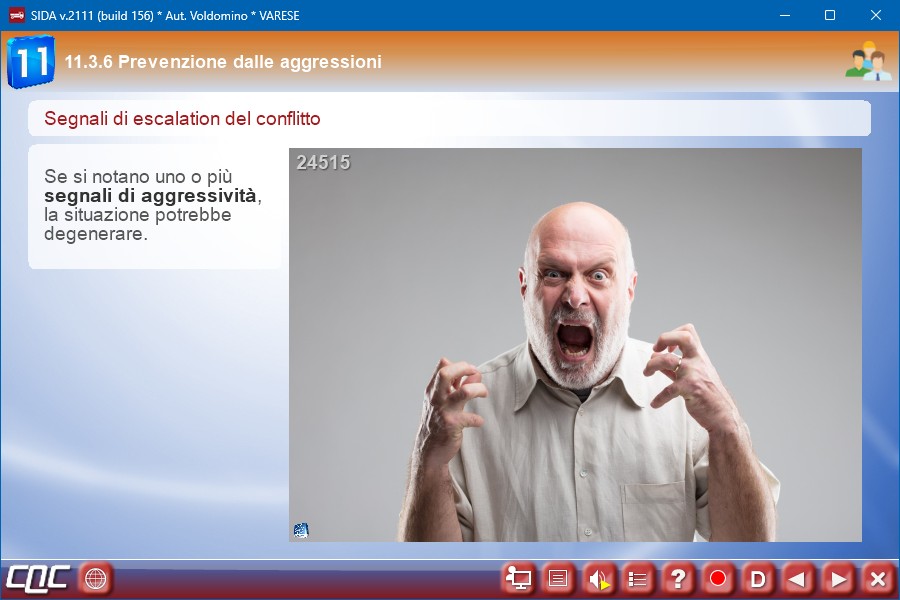Click the angry man image 24515
This screenshot has width=900, height=600.
575,345
